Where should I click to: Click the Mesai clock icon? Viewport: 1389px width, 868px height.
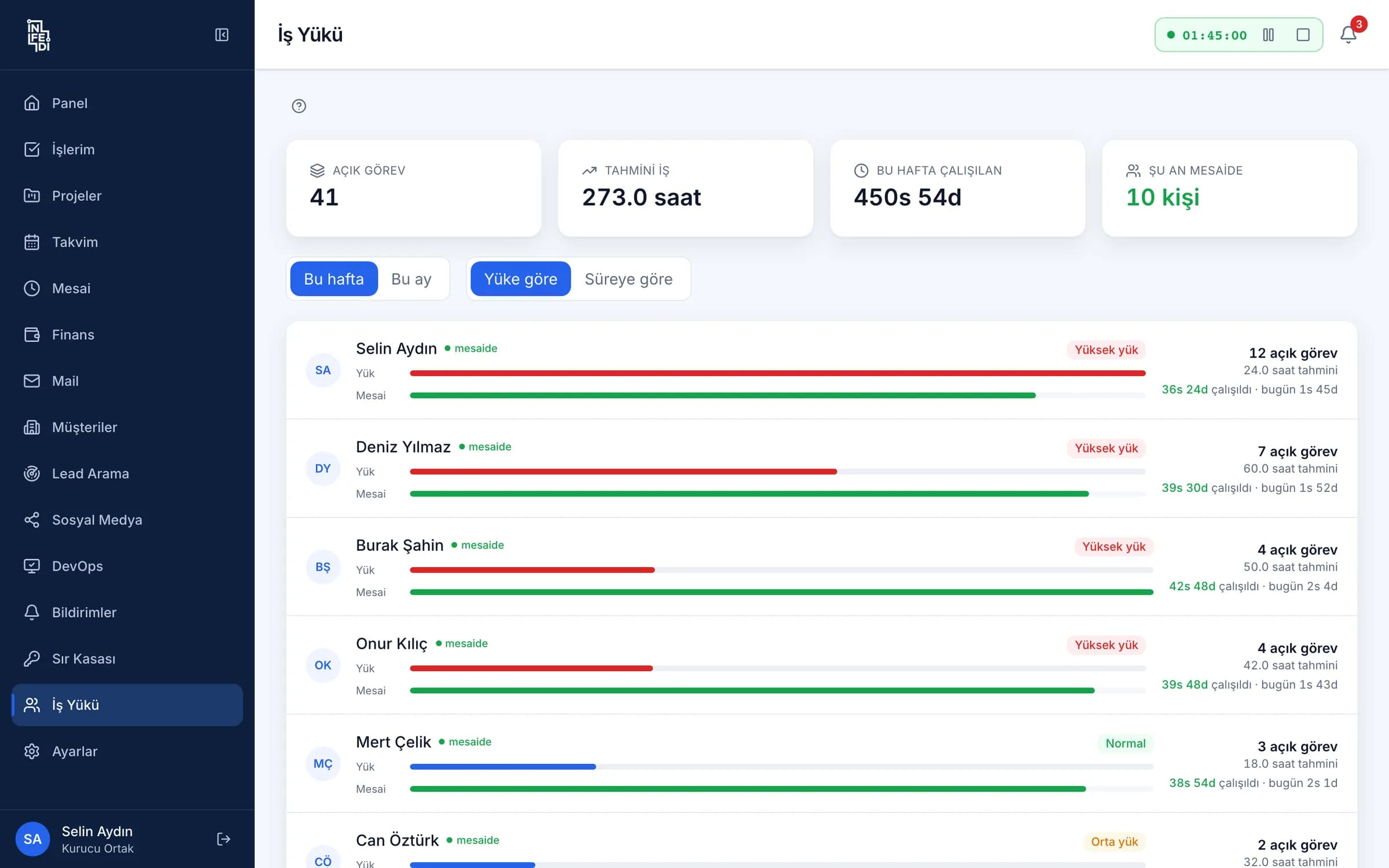(x=32, y=288)
